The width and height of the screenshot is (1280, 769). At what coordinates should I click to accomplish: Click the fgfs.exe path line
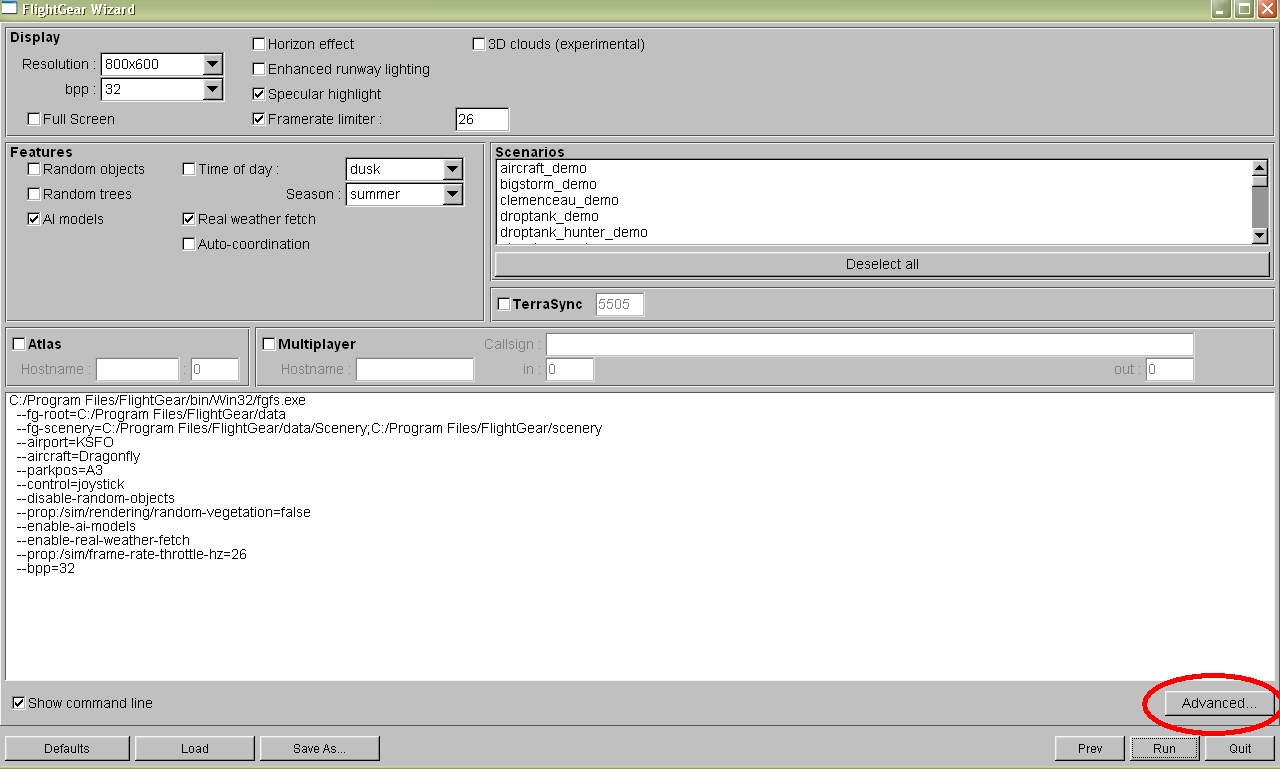coord(157,400)
